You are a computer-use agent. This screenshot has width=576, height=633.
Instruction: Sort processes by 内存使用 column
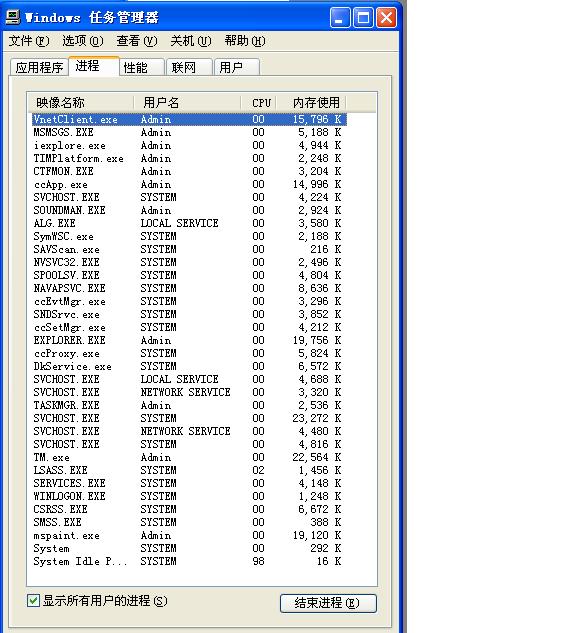(x=311, y=103)
